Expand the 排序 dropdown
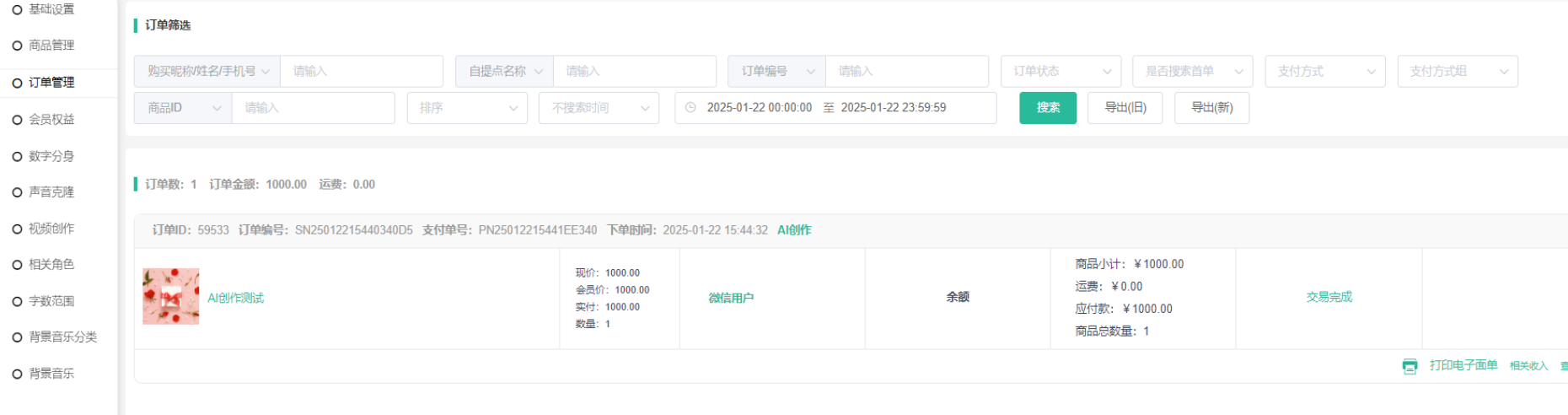This screenshot has height=415, width=1568. [x=467, y=108]
